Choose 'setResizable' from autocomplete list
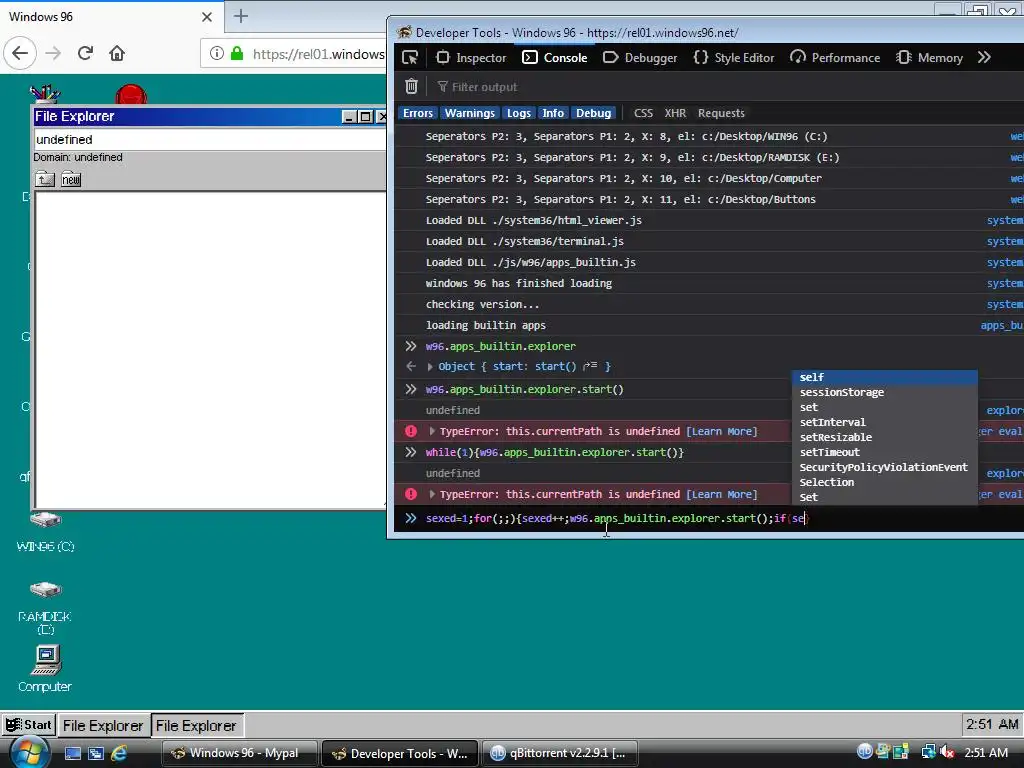1024x768 pixels. coord(884,438)
